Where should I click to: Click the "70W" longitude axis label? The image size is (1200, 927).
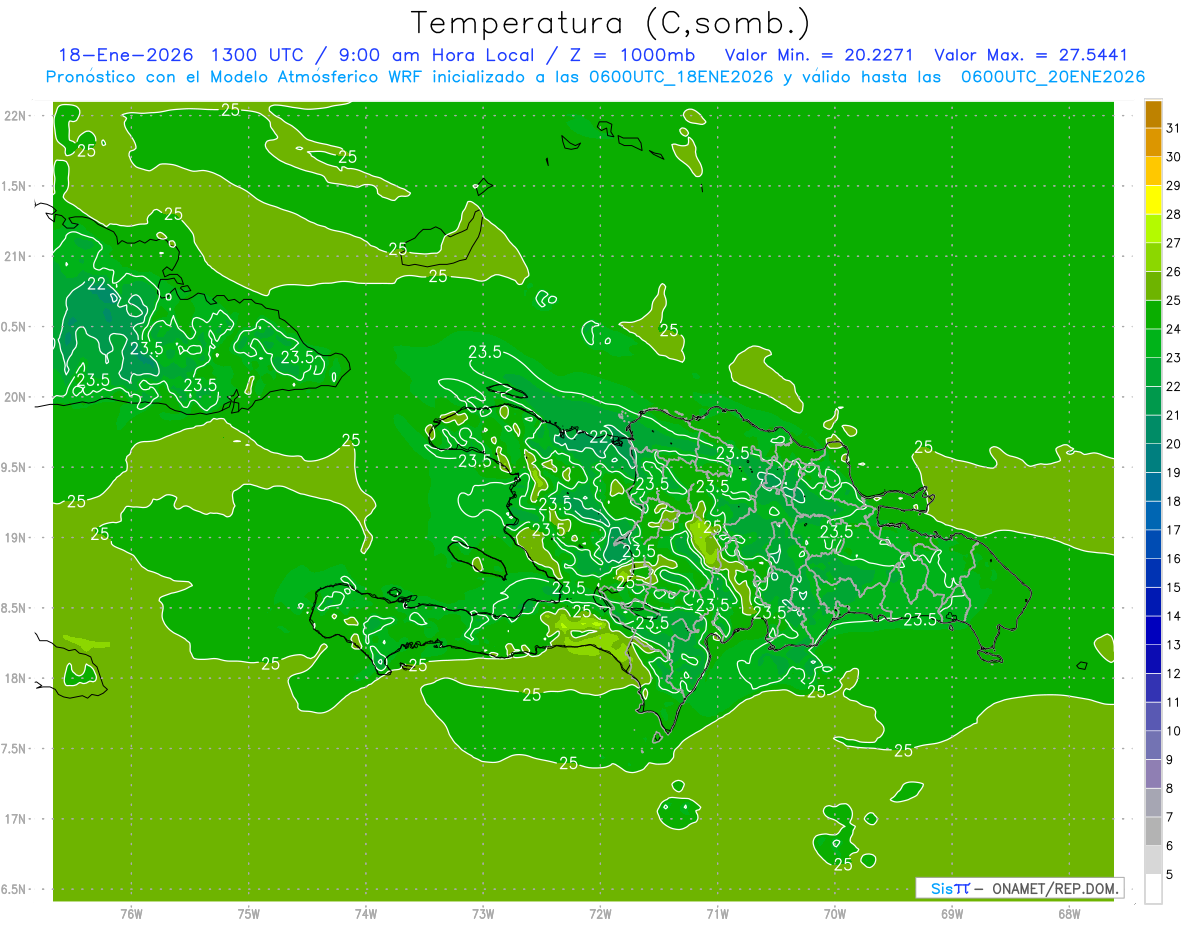click(834, 913)
